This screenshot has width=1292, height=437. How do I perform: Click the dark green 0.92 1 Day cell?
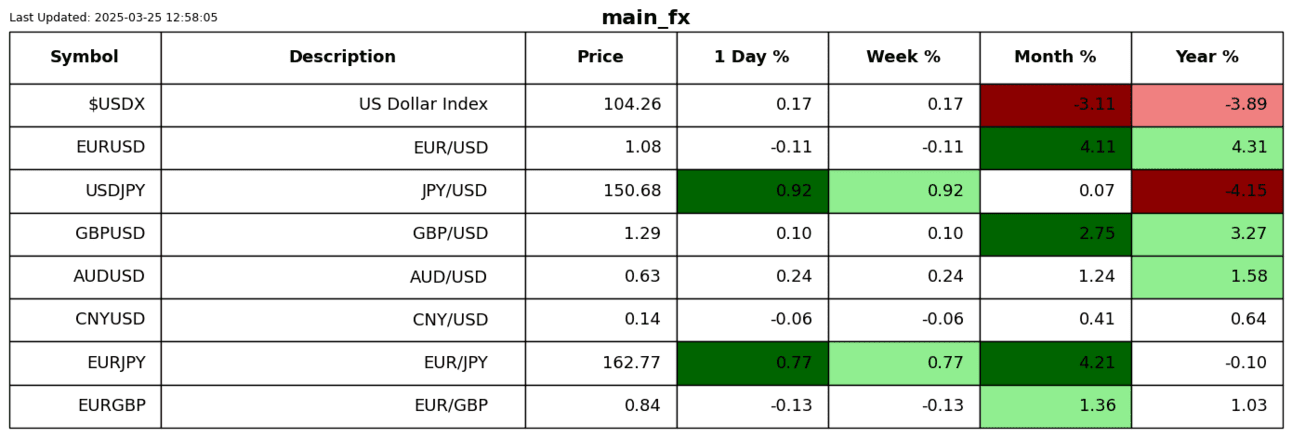click(752, 191)
